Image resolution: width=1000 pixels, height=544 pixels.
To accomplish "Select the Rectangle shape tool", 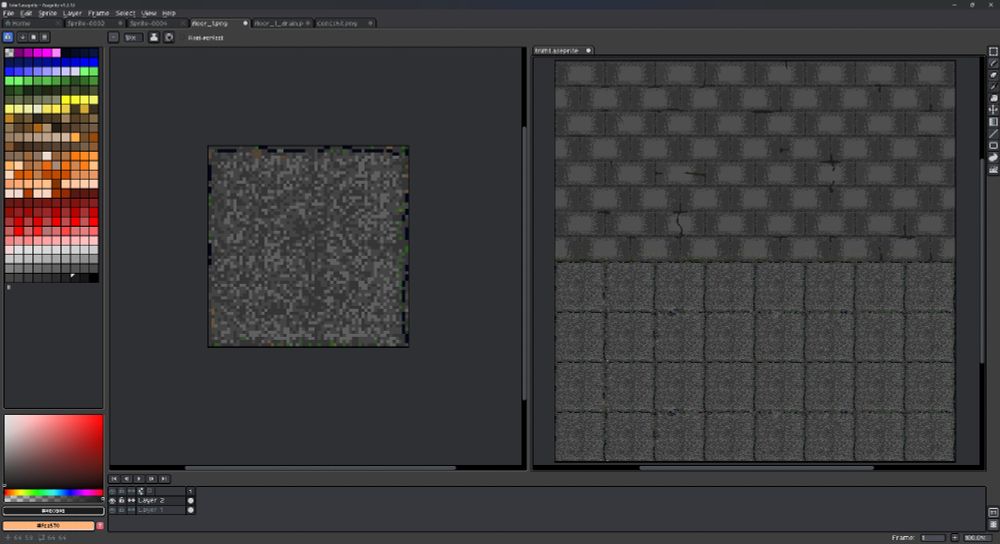I will (x=993, y=145).
